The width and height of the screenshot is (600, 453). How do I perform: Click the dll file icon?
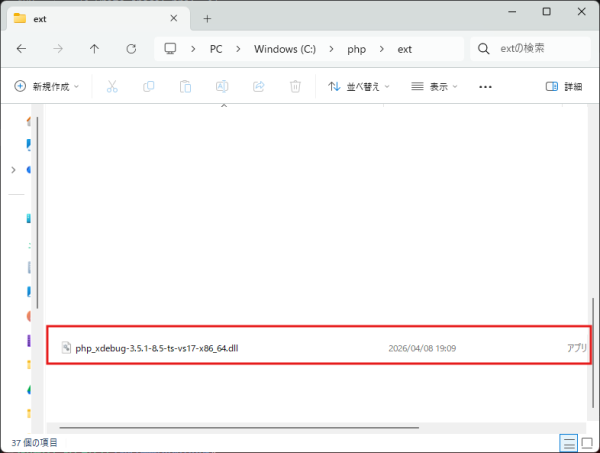pos(66,347)
